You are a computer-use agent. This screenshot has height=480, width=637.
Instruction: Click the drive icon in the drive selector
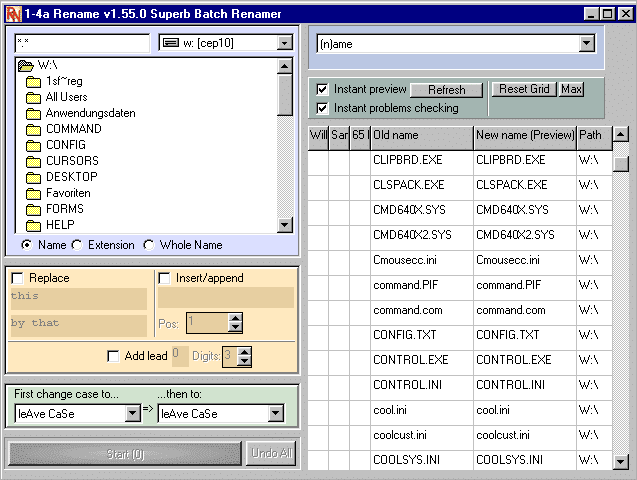171,43
